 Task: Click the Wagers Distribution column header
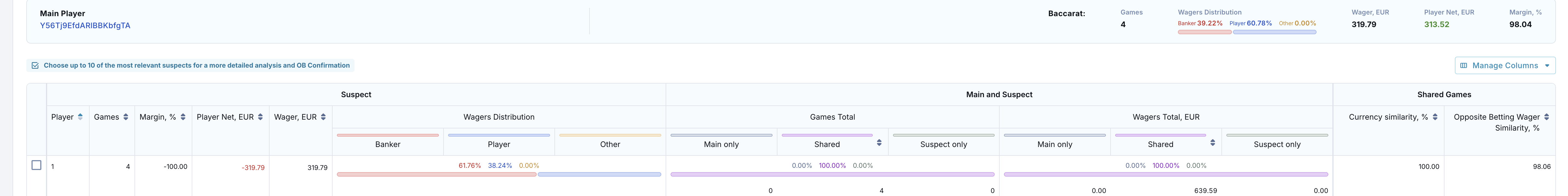(499, 117)
